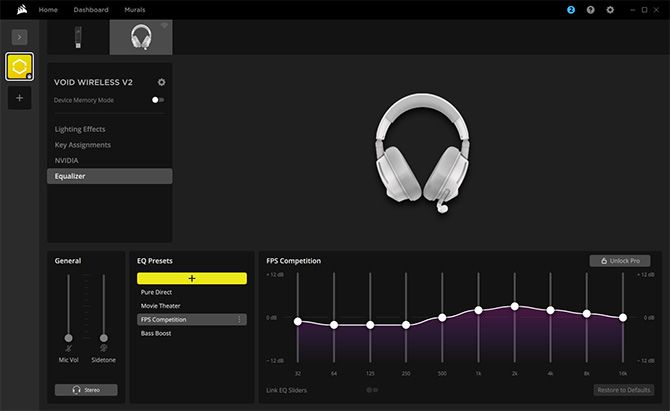This screenshot has height=411, width=670.
Task: Select the Equalizer section
Action: (x=110, y=176)
